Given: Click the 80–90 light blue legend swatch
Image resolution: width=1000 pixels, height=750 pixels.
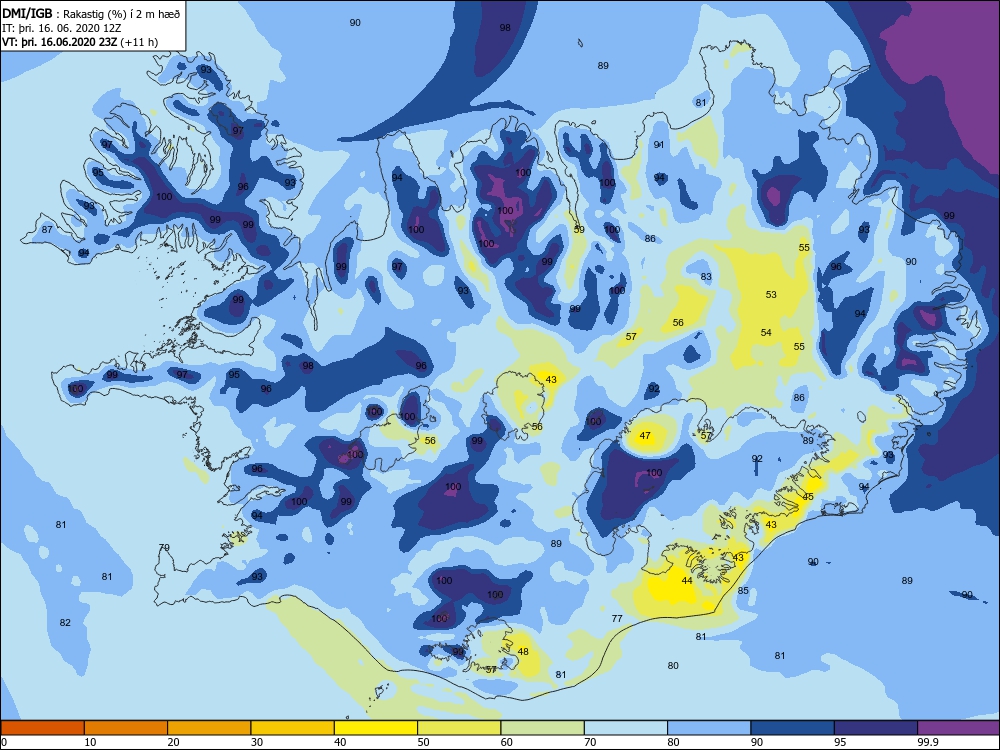Looking at the screenshot, I should pyautogui.click(x=709, y=728).
